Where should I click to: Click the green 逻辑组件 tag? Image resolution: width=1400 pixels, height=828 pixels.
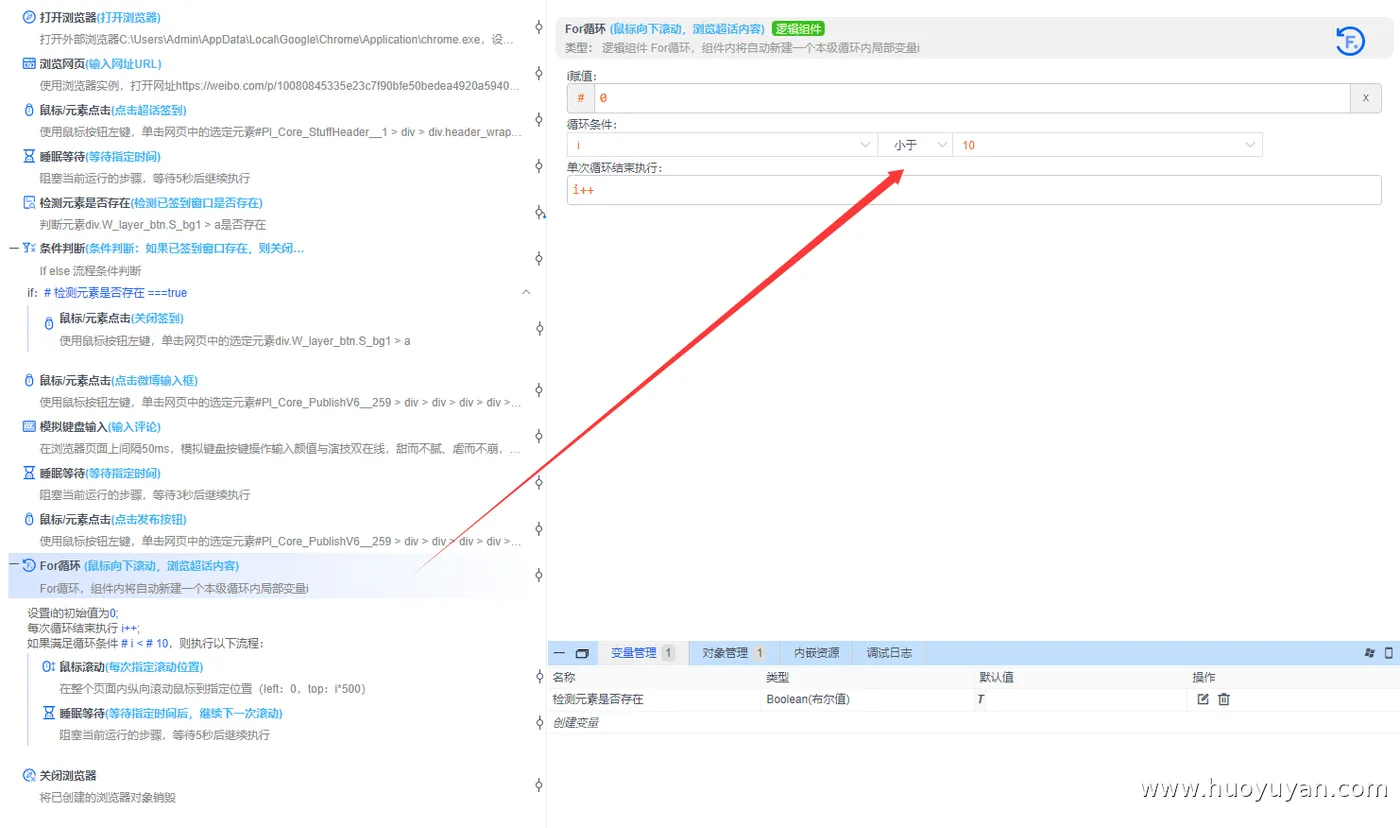798,29
